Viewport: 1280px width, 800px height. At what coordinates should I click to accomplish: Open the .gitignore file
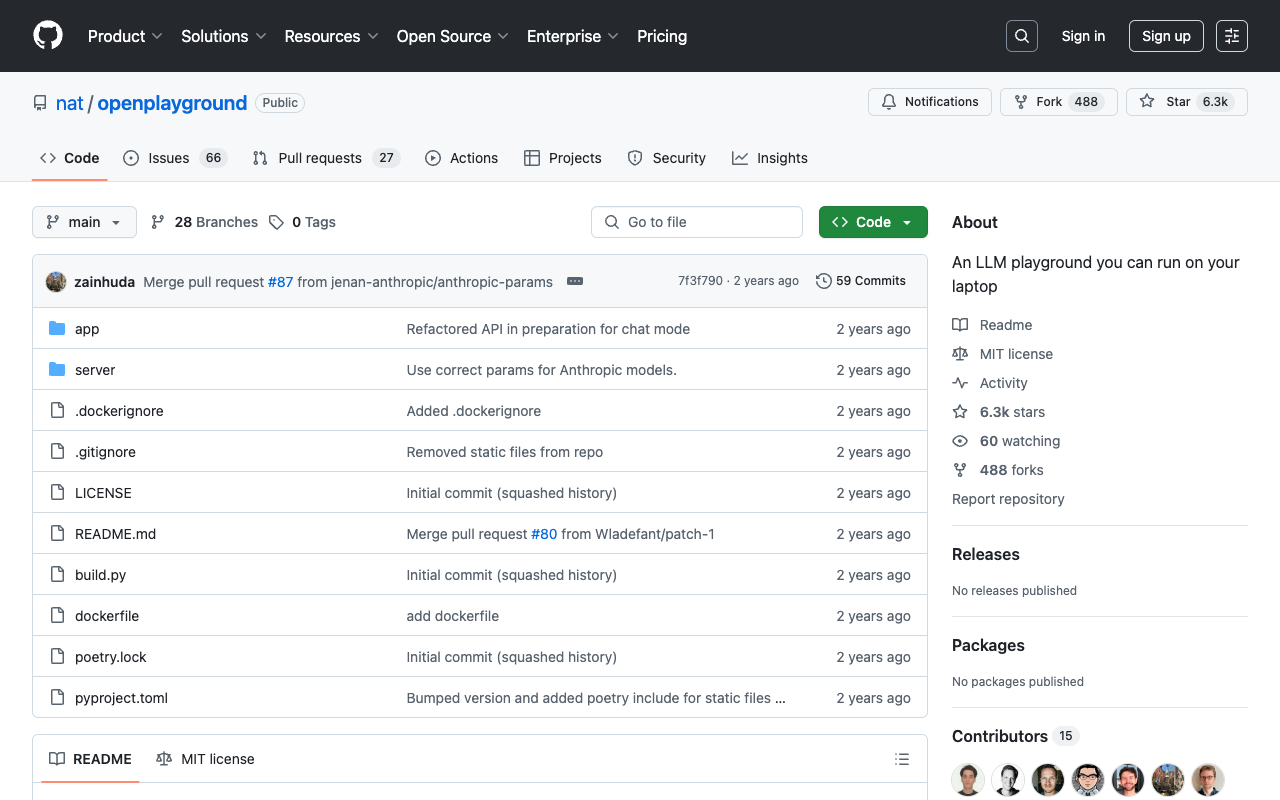105,452
